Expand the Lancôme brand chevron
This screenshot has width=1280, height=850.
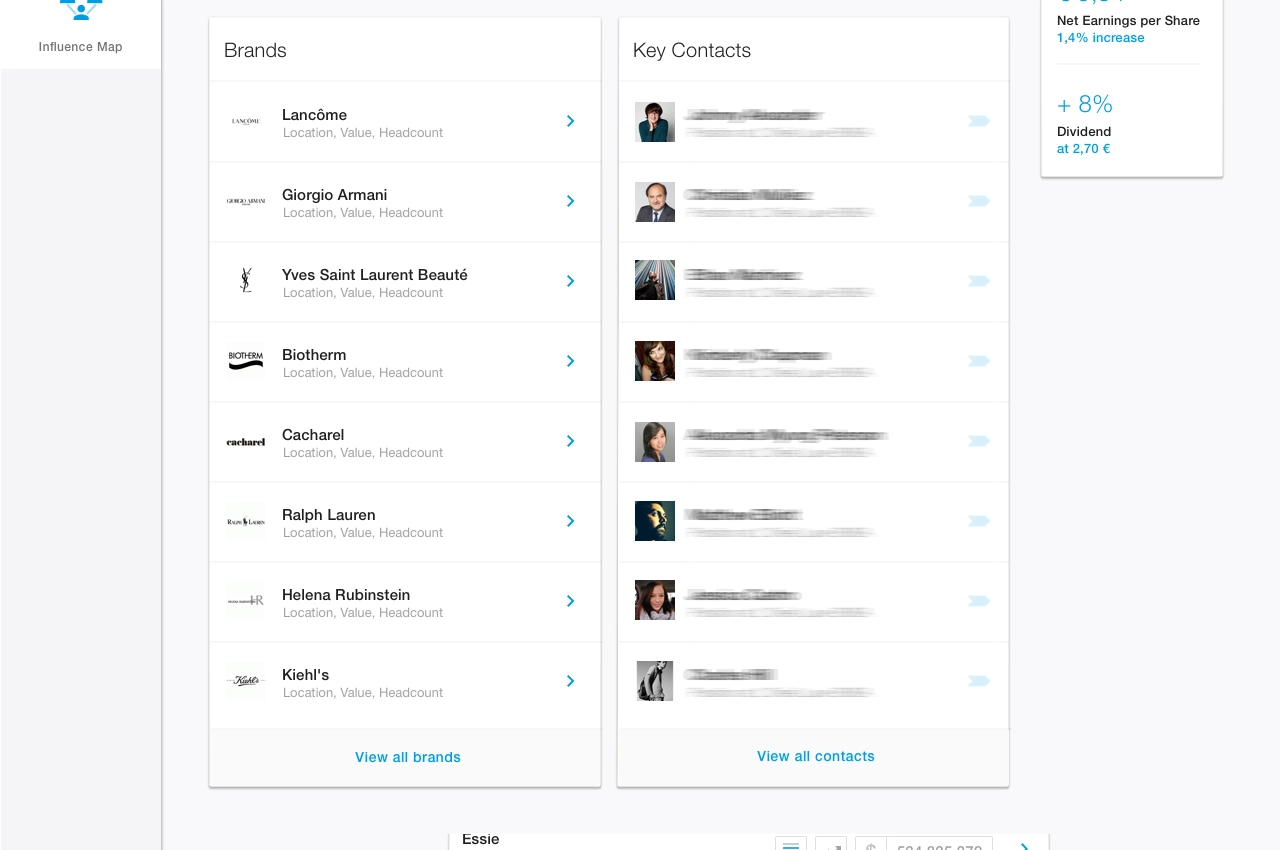(570, 121)
